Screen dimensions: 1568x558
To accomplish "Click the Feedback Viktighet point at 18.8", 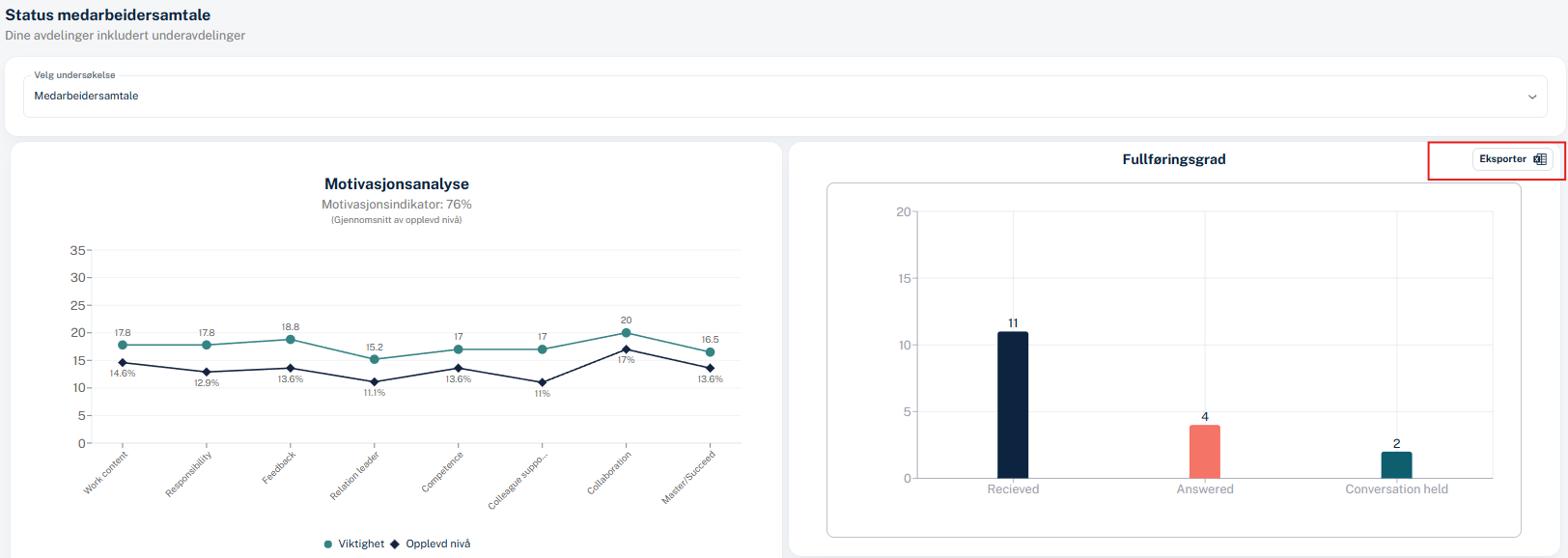I will [x=291, y=340].
